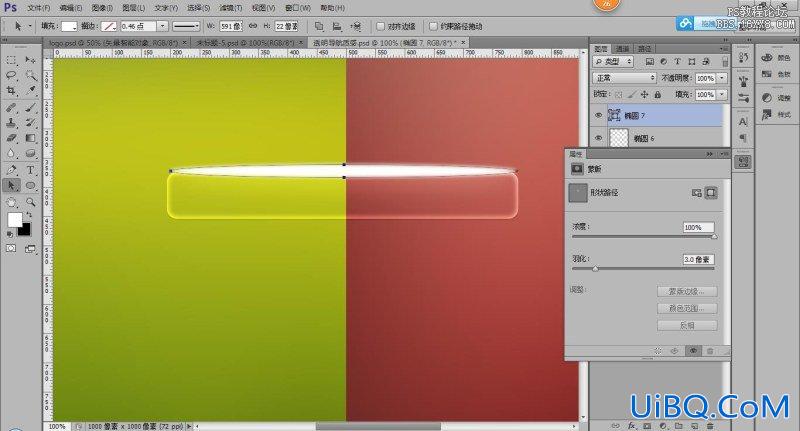800x431 pixels.
Task: Toggle Quick Mask mode
Action: tap(11, 248)
